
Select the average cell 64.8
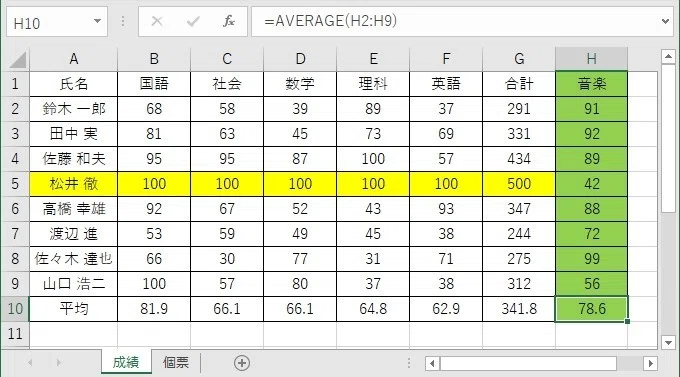[373, 309]
